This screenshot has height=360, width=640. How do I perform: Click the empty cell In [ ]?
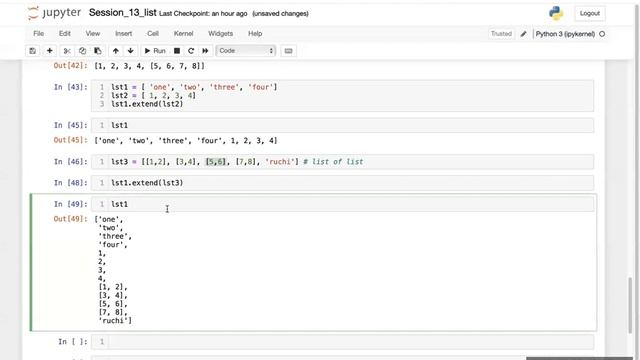[342, 342]
